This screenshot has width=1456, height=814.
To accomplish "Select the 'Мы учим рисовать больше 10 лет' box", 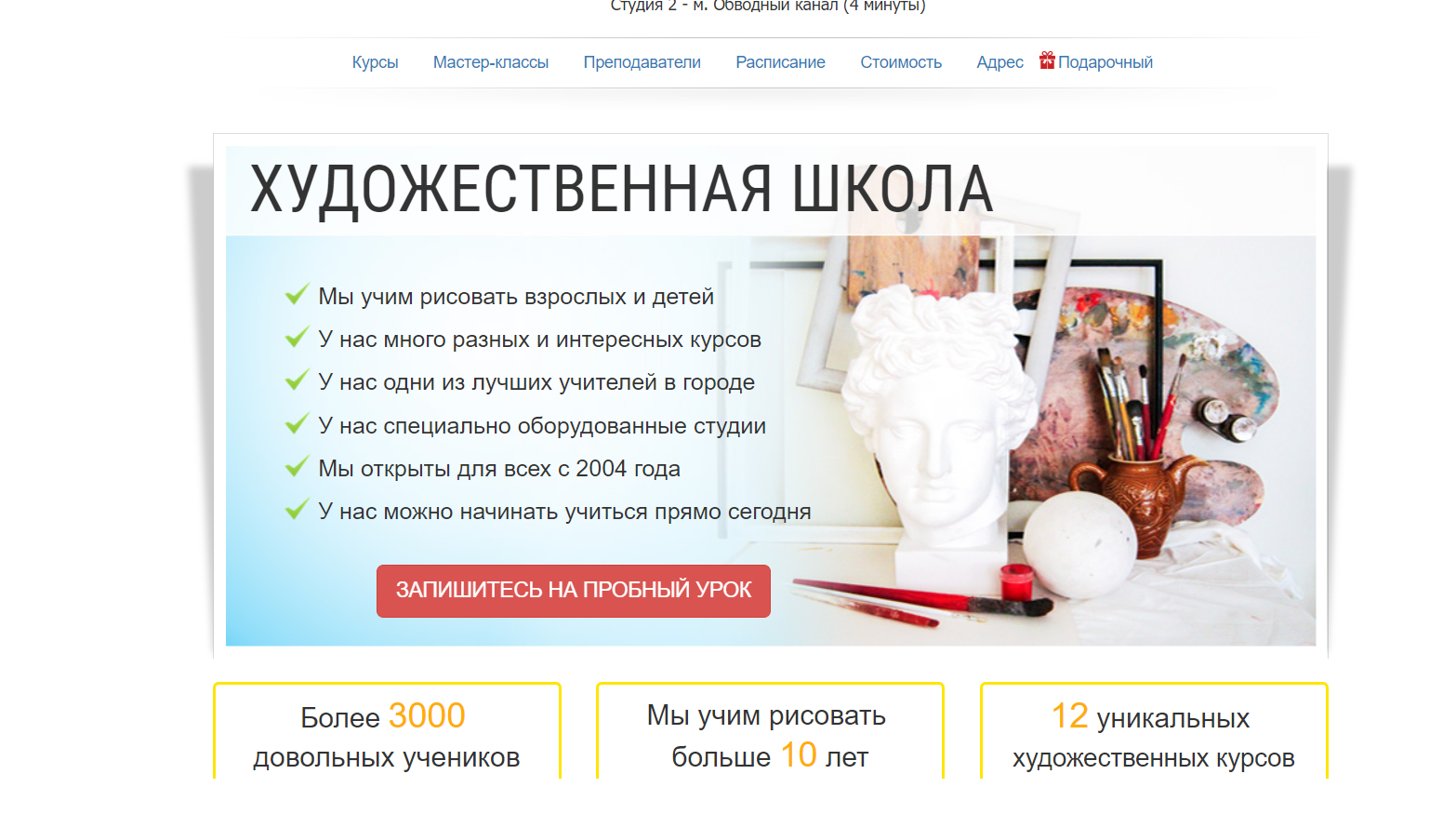I will pyautogui.click(x=769, y=734).
